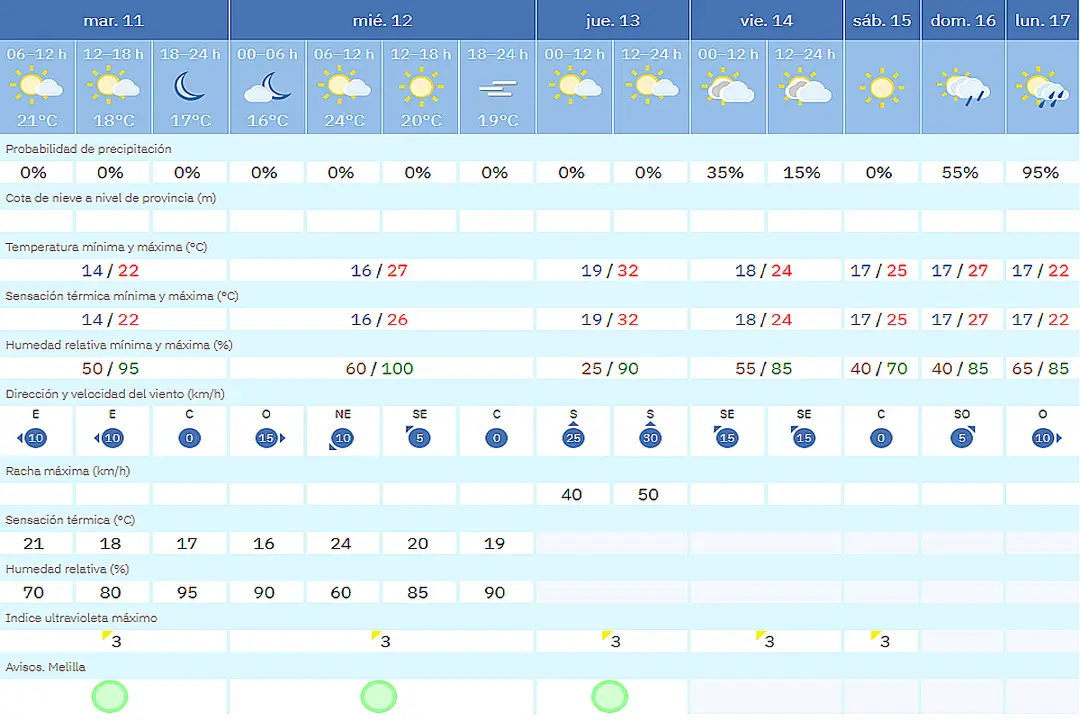
Task: Select the sáb. 15 day header
Action: click(882, 20)
